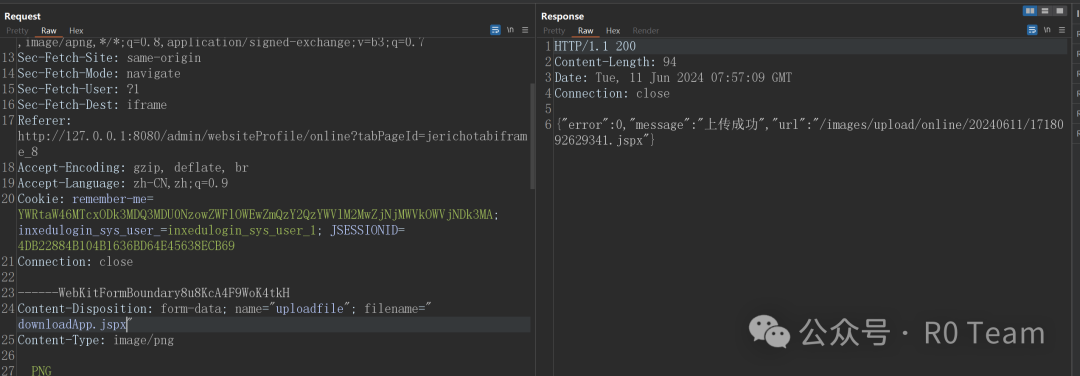The image size is (1080, 376).
Task: Click the Response panel title
Action: pos(562,16)
